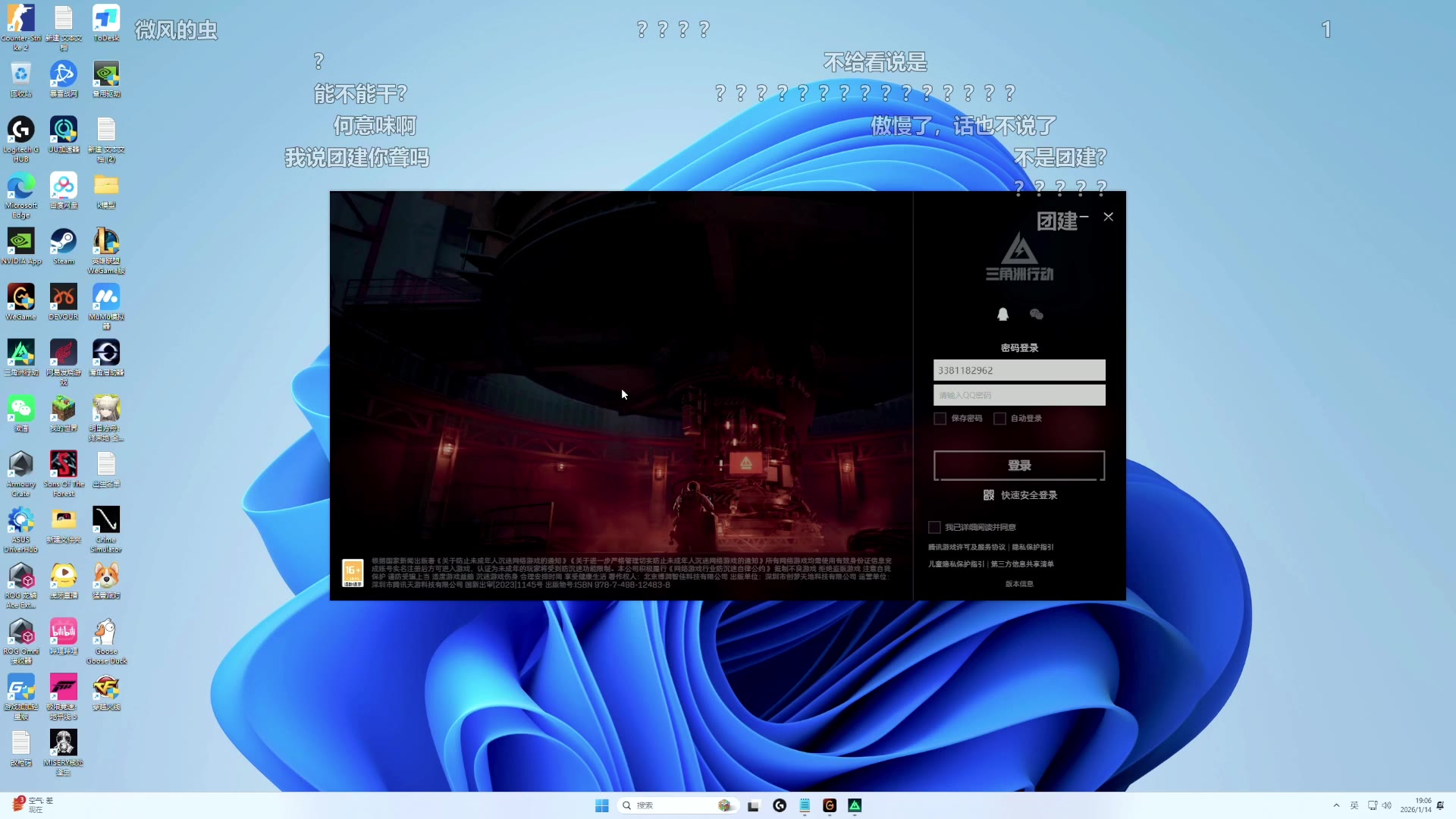The height and width of the screenshot is (819, 1456).
Task: Open the 英 input method indicator
Action: coord(1354,805)
